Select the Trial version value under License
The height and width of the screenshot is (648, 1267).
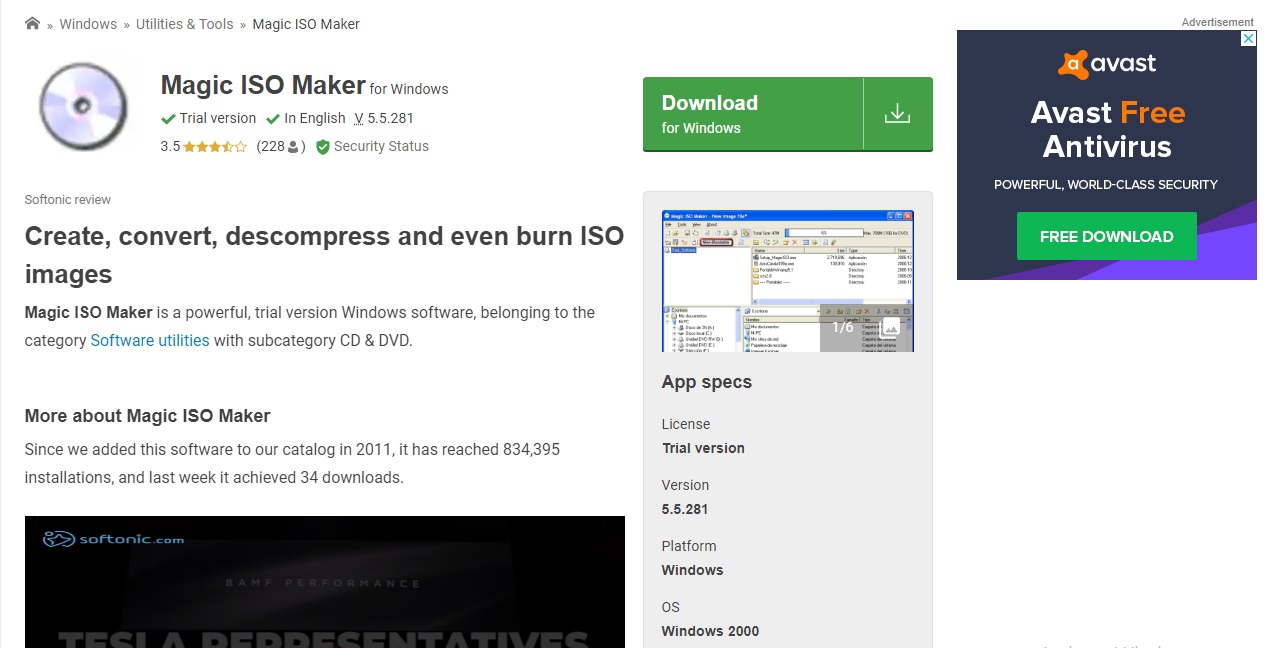coord(703,448)
